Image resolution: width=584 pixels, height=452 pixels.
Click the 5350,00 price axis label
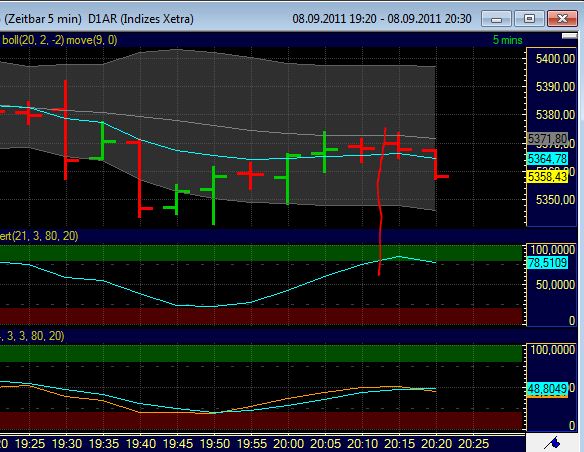coord(555,200)
